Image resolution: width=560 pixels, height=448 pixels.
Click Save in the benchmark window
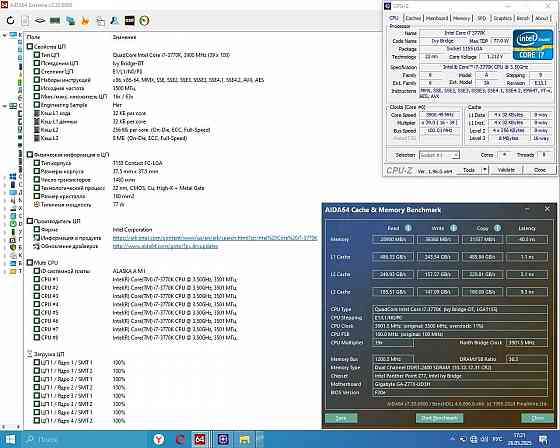341,418
